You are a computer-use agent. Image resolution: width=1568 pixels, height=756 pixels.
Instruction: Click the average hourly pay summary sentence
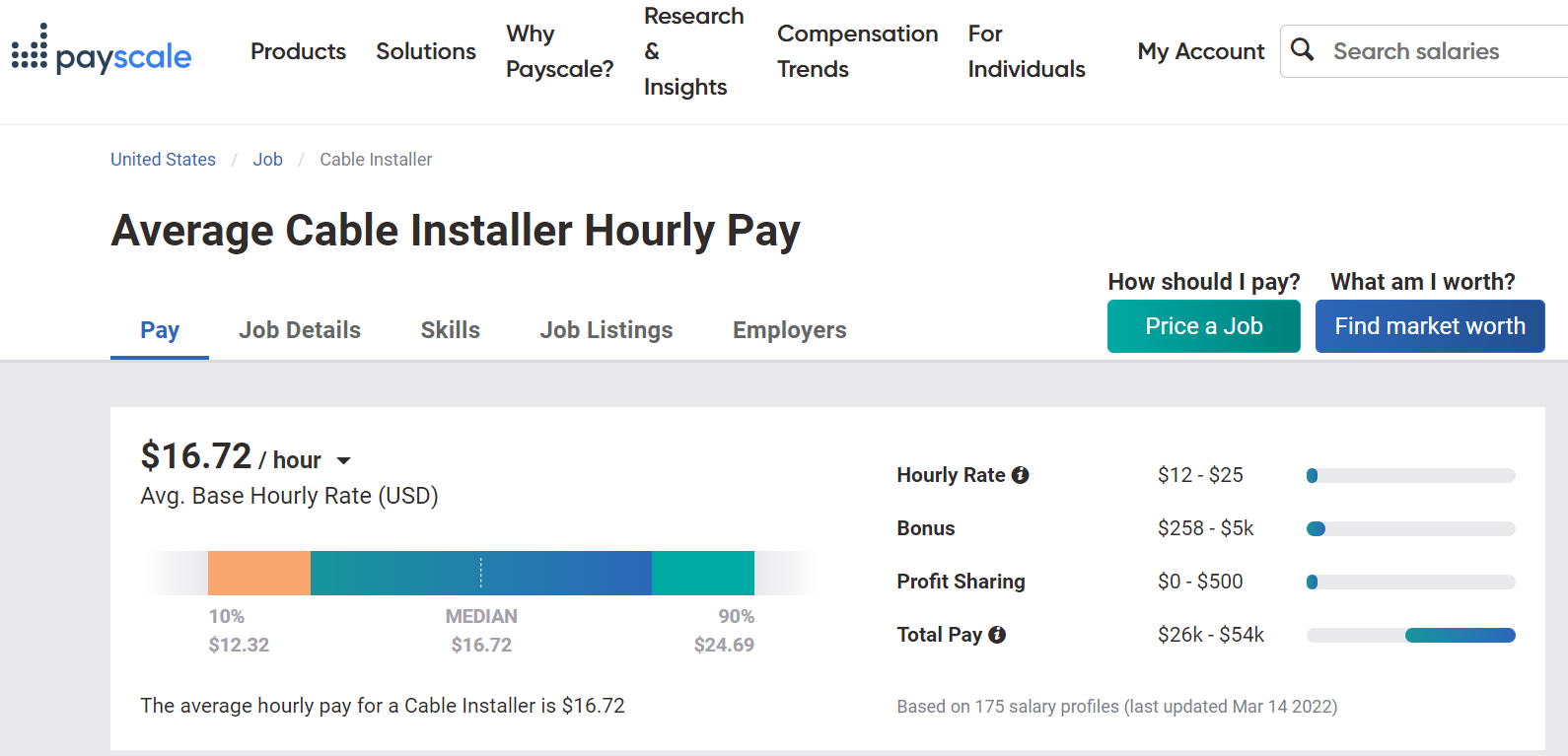tap(383, 706)
